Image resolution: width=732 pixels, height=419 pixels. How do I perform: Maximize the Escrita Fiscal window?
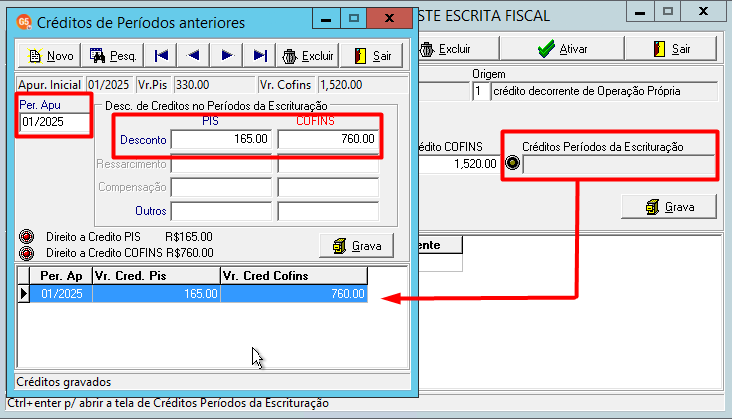coord(668,12)
